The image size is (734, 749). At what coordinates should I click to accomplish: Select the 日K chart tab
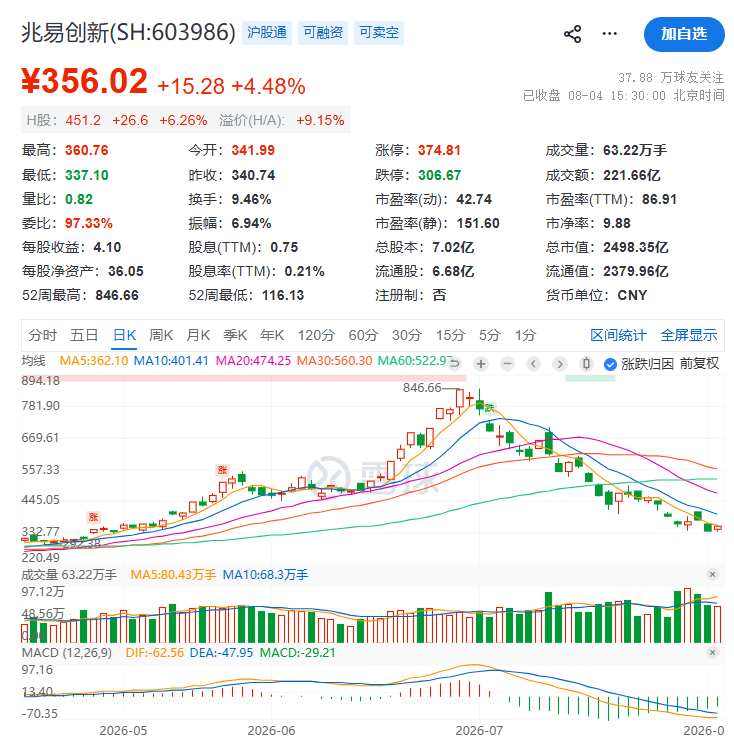click(125, 335)
